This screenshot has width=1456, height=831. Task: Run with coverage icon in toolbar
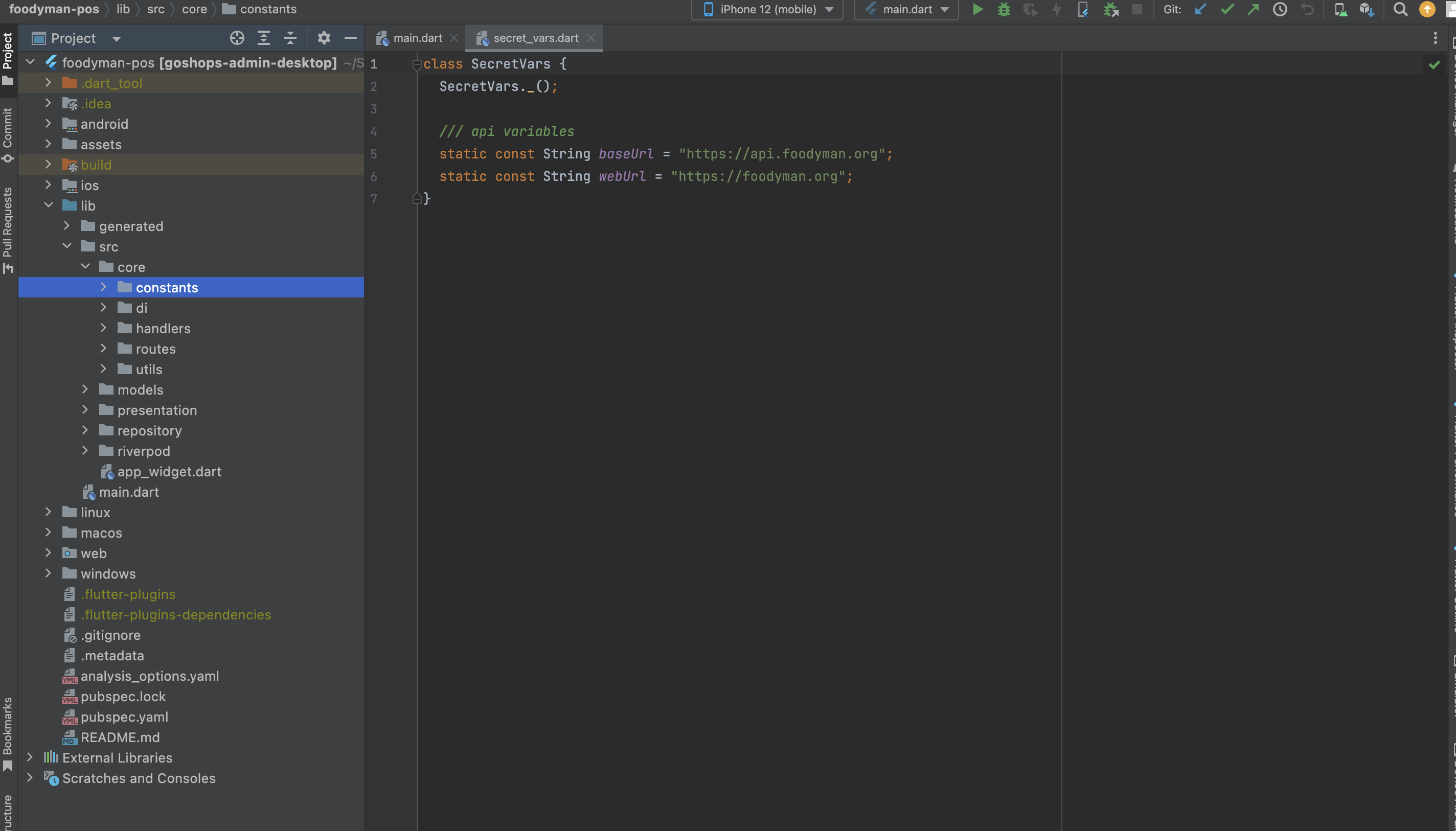point(1030,9)
